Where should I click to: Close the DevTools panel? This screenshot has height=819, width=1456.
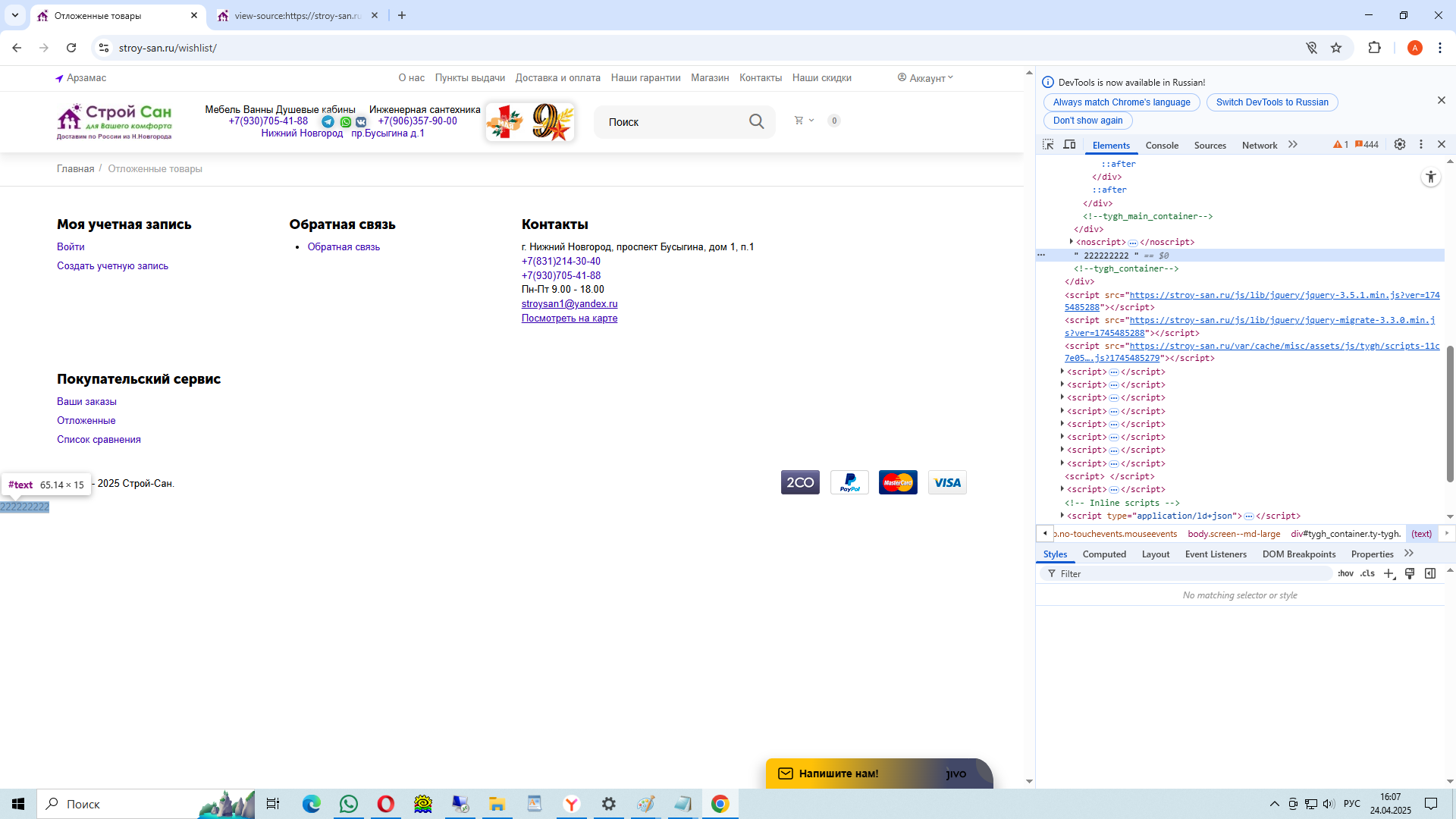click(x=1442, y=144)
